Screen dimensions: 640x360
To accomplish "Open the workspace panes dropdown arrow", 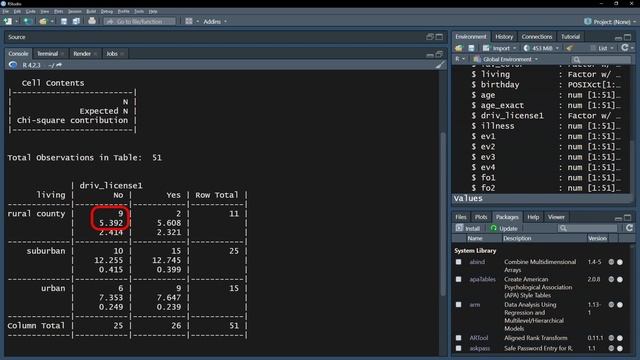I will pyautogui.click(x=198, y=21).
